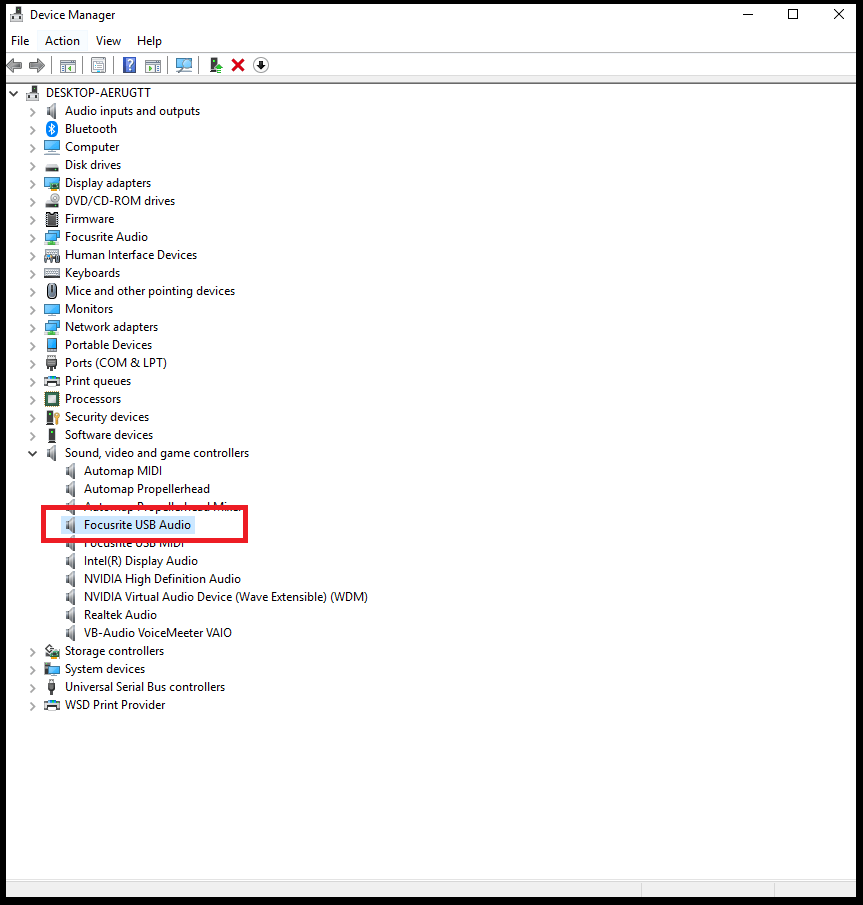The image size is (863, 905).
Task: Expand the Network adapters category
Action: (x=32, y=326)
